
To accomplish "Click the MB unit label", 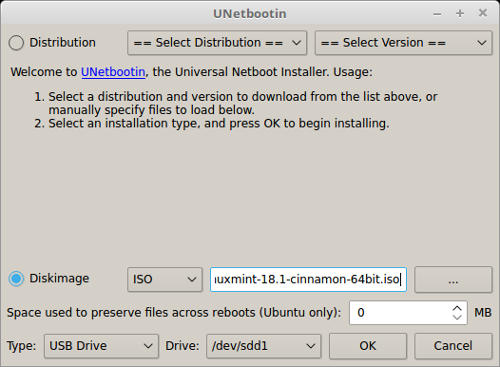I will click(483, 313).
